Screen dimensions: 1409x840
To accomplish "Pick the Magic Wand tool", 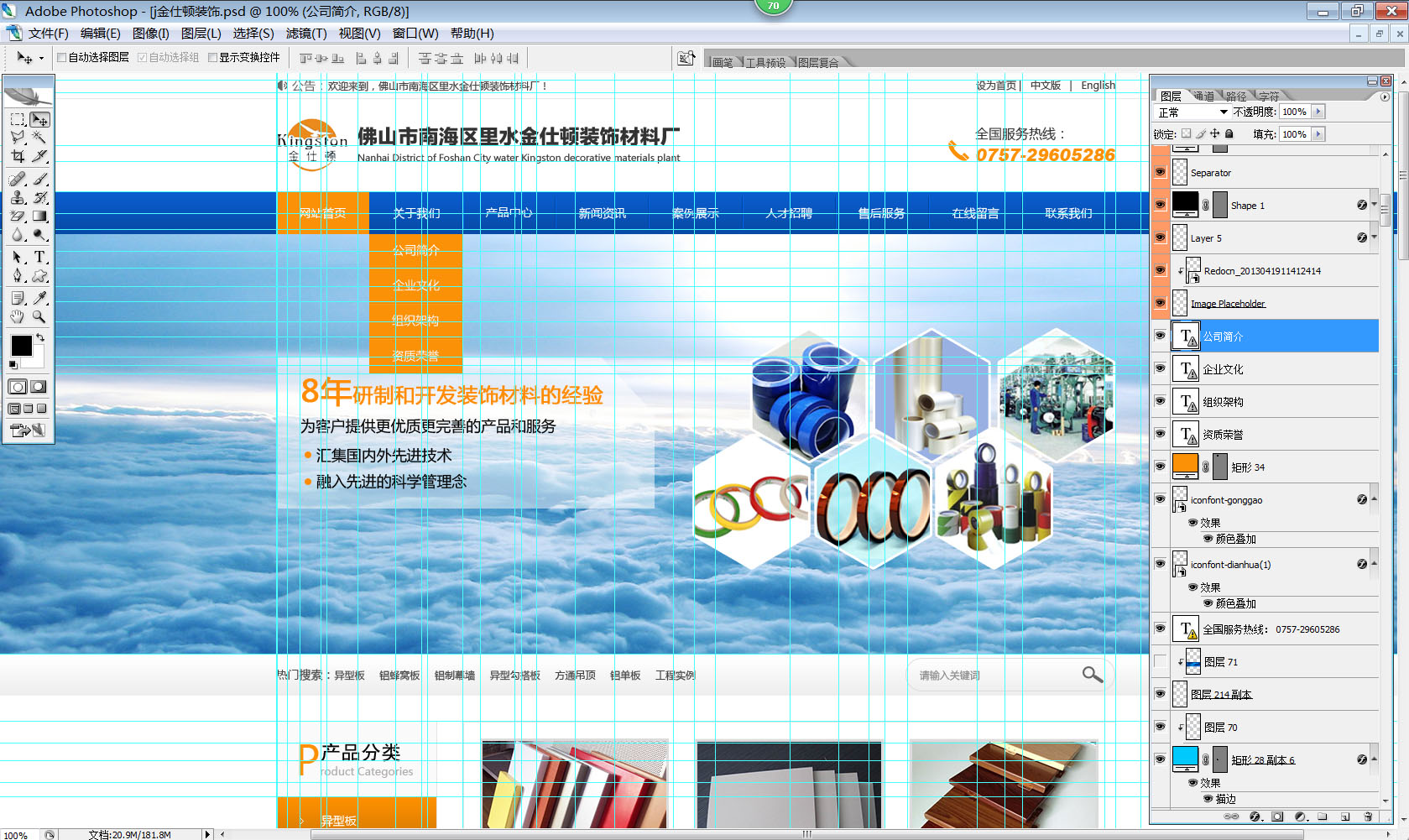I will click(39, 138).
